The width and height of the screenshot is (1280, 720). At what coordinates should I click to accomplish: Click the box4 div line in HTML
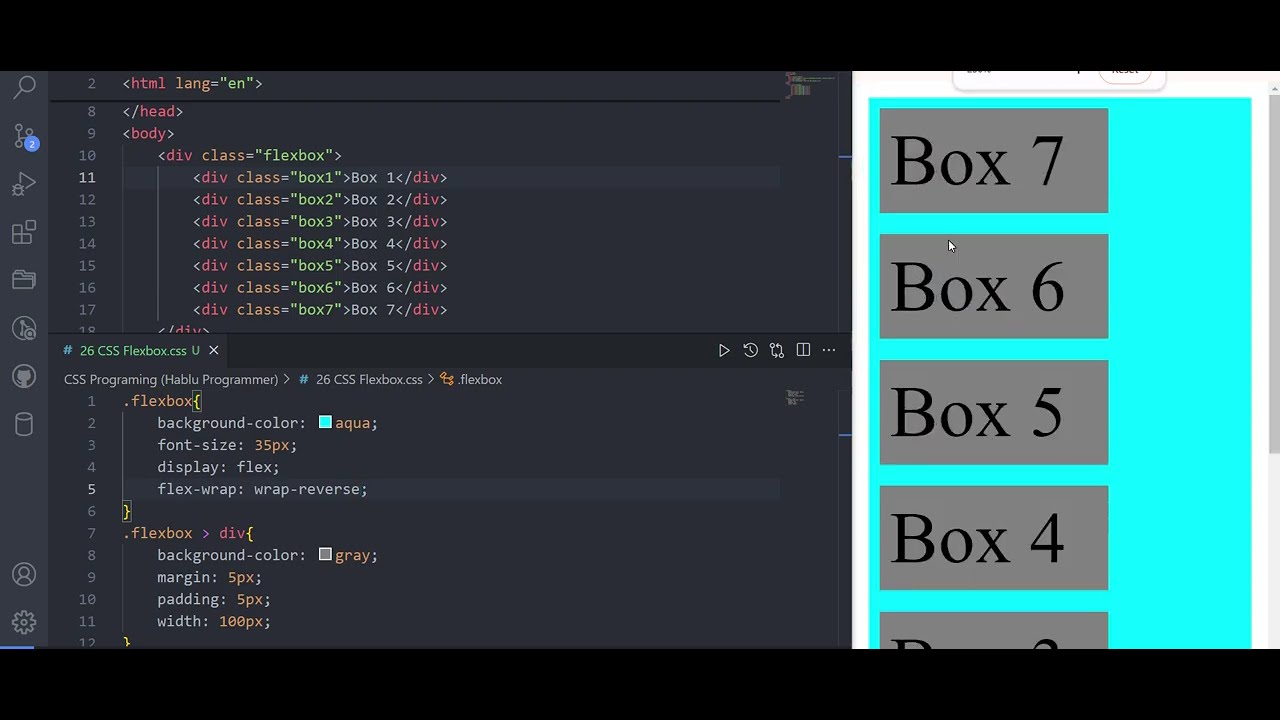pyautogui.click(x=320, y=243)
